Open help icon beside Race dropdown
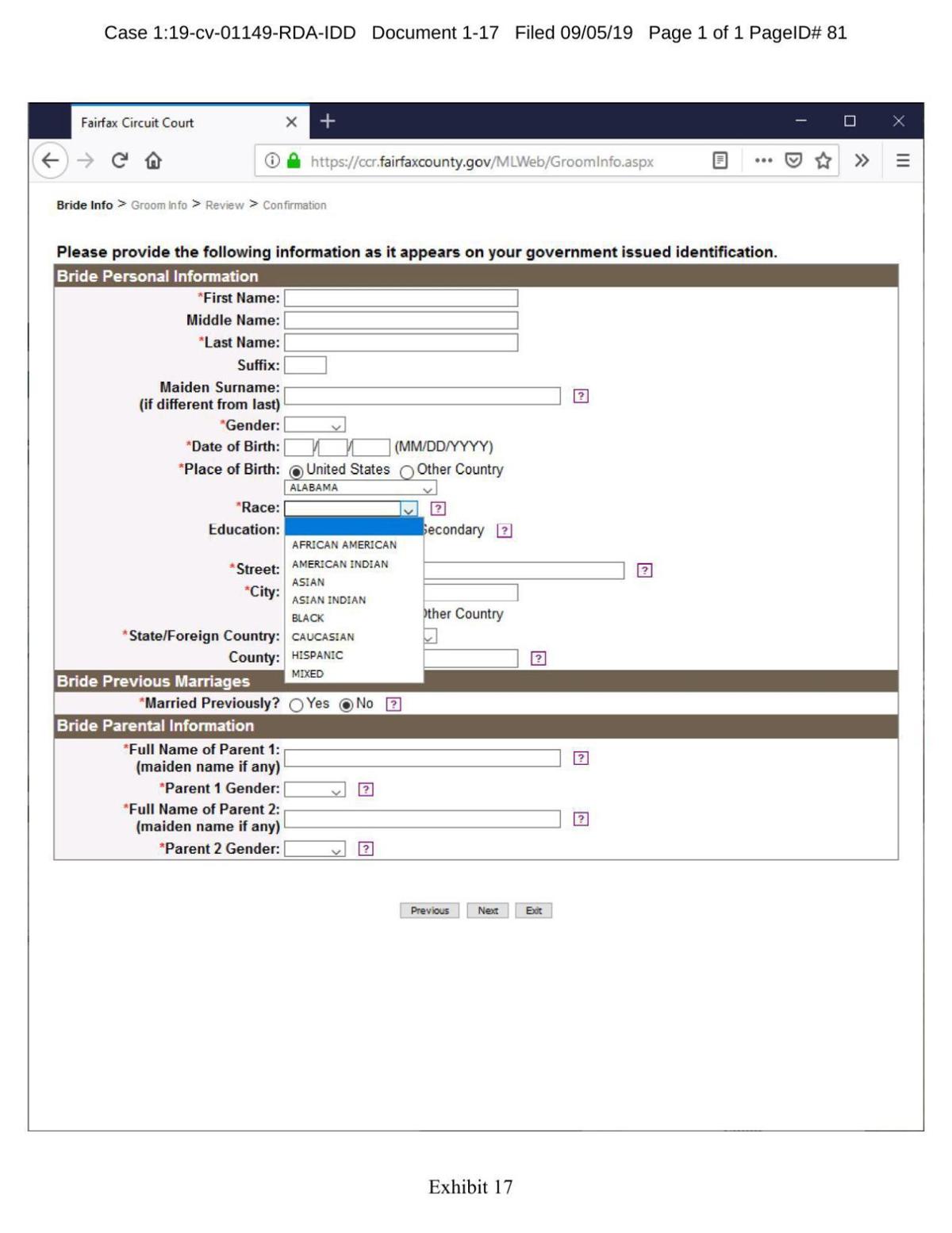 (x=438, y=509)
